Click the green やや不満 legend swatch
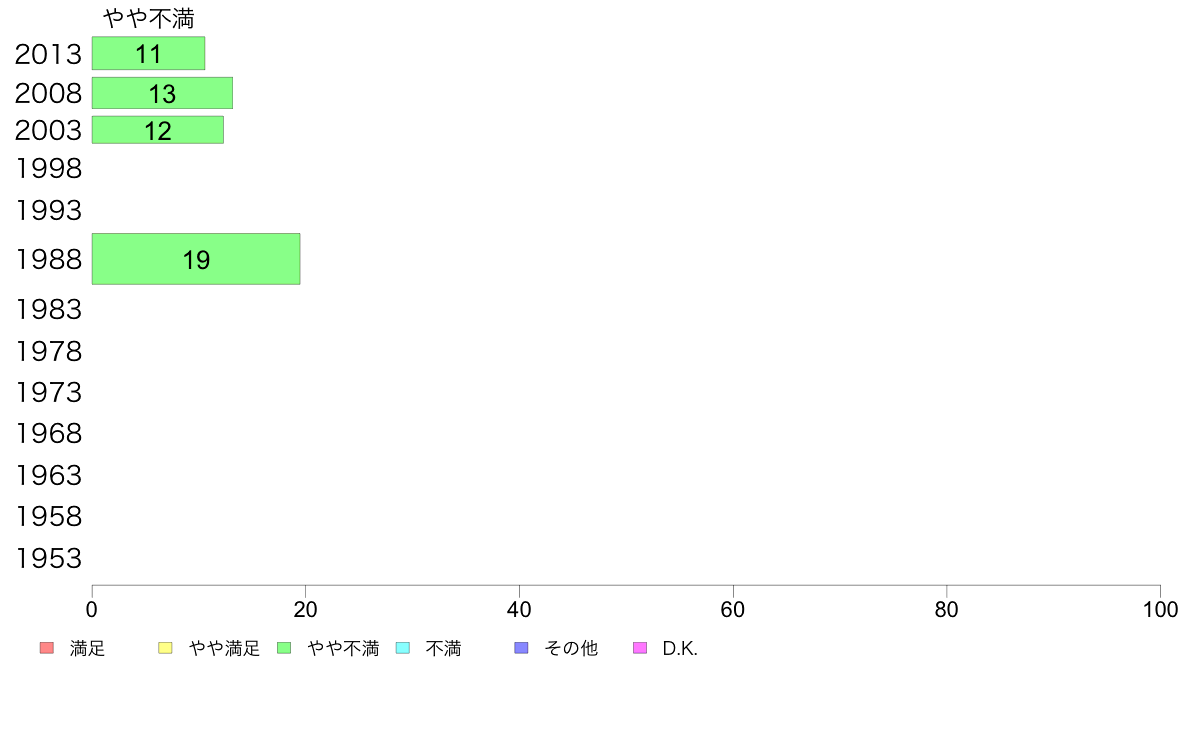Image resolution: width=1188 pixels, height=736 pixels. tap(284, 648)
